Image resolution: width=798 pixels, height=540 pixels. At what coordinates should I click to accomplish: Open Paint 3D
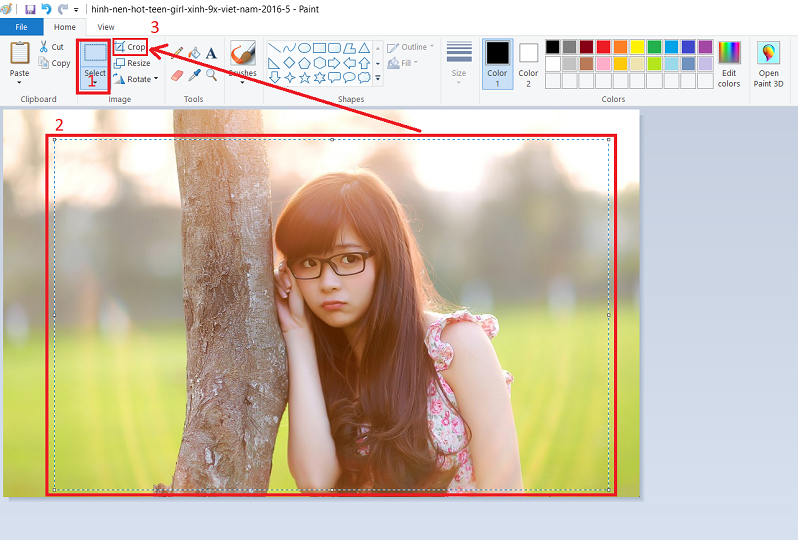768,65
